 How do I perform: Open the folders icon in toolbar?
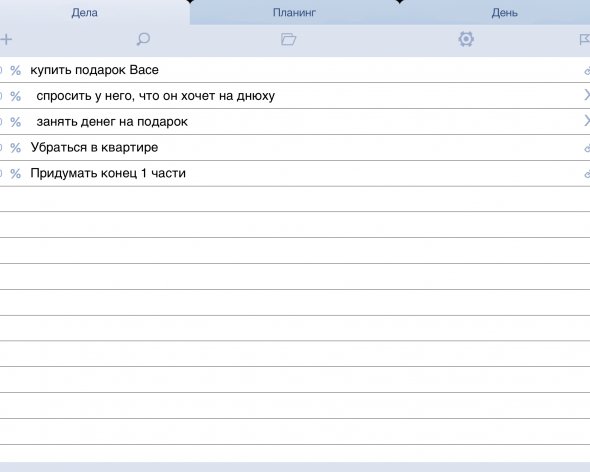[x=289, y=39]
